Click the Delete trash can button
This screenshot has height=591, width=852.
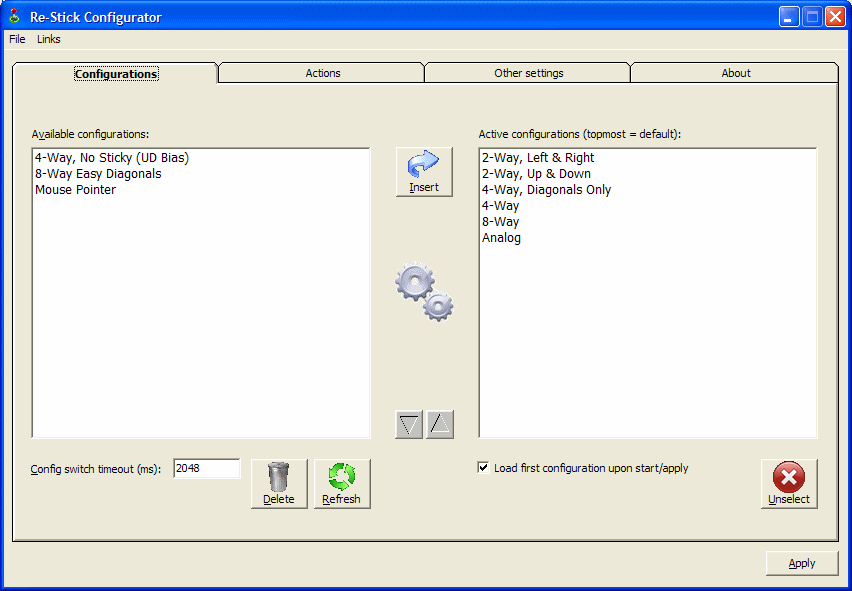(279, 483)
